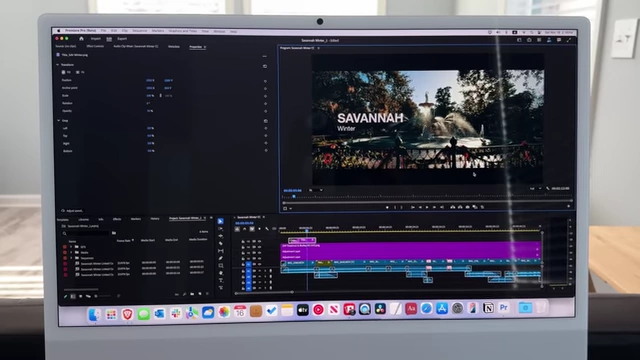This screenshot has width=640, height=360.
Task: Solo audio track A2
Action: [x=265, y=276]
